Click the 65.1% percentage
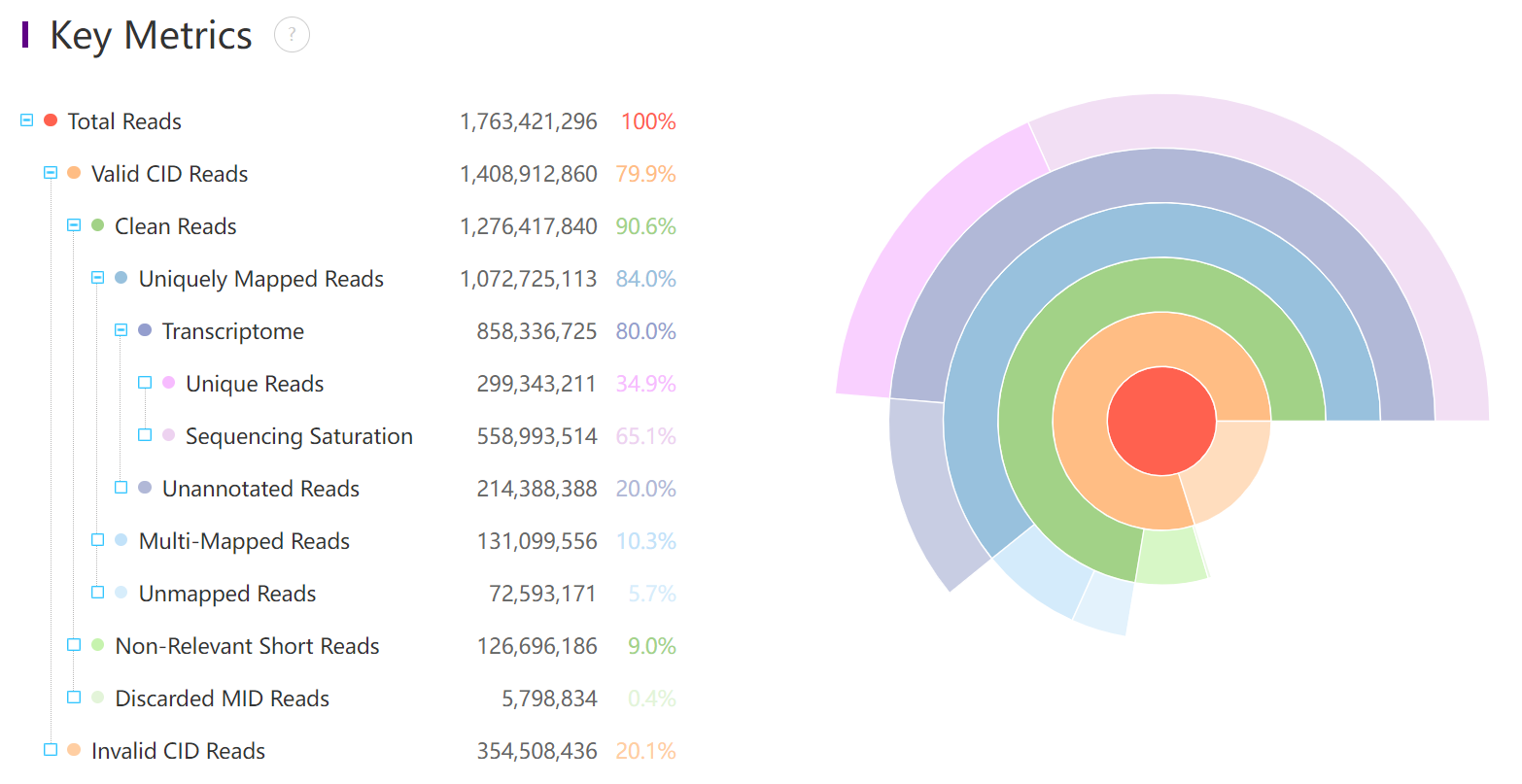Image resolution: width=1522 pixels, height=784 pixels. (645, 436)
